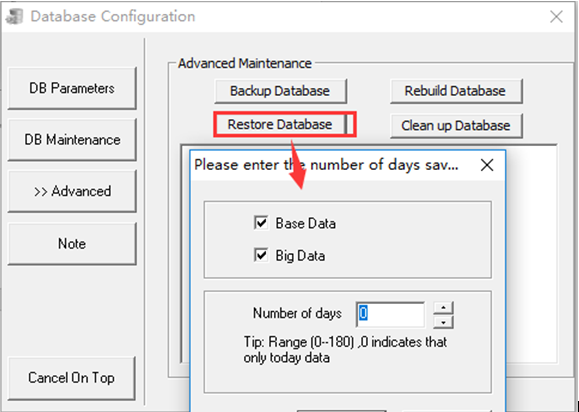The width and height of the screenshot is (579, 412).
Task: Click the Tip: Range (0--180) text
Action: (345, 350)
